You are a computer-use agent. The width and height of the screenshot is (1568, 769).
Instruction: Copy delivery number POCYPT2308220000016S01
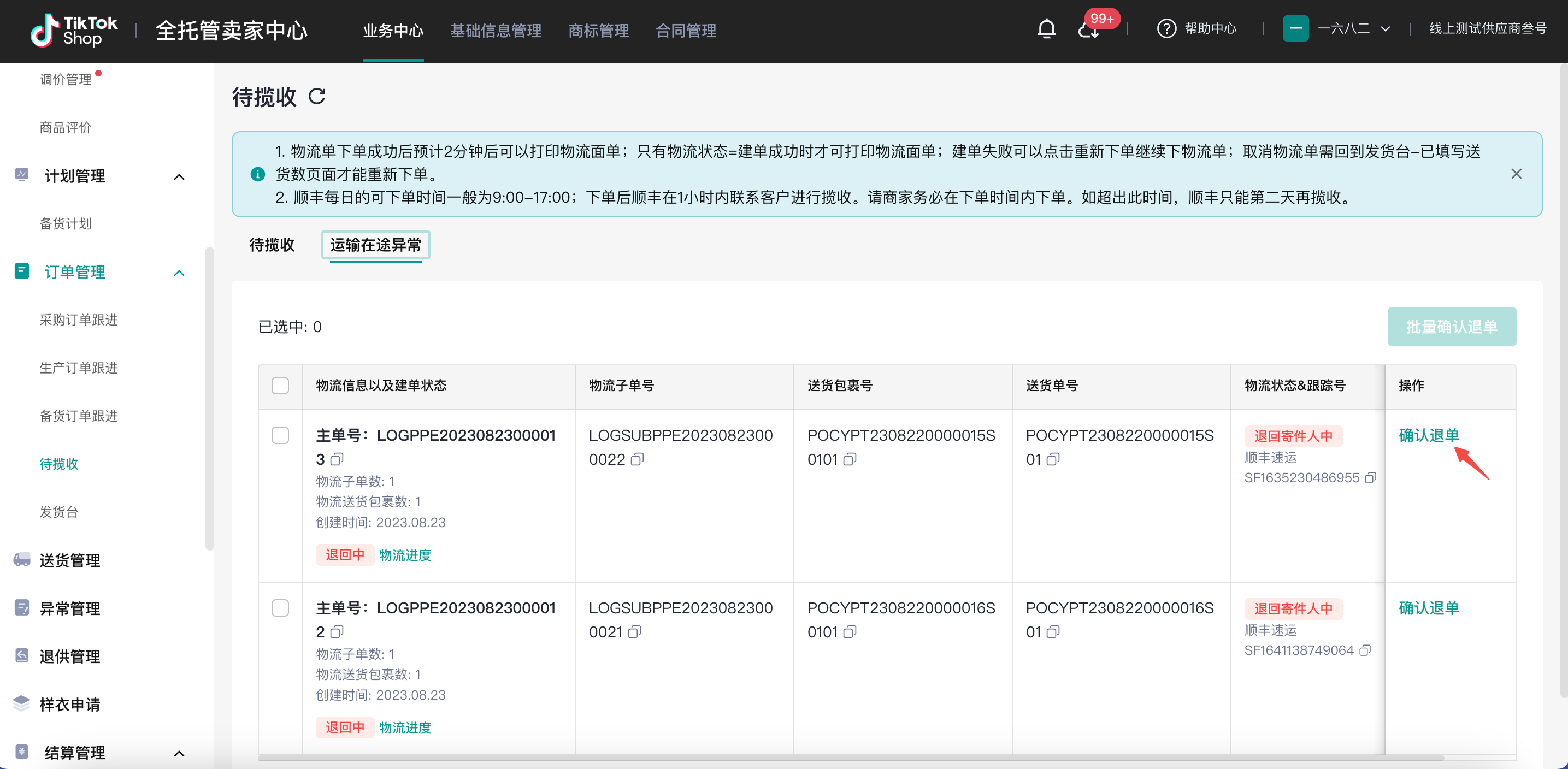[1053, 631]
